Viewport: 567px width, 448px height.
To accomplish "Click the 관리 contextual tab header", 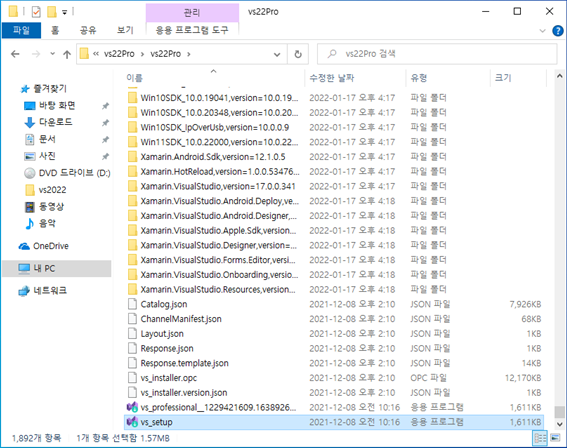I will (x=192, y=13).
